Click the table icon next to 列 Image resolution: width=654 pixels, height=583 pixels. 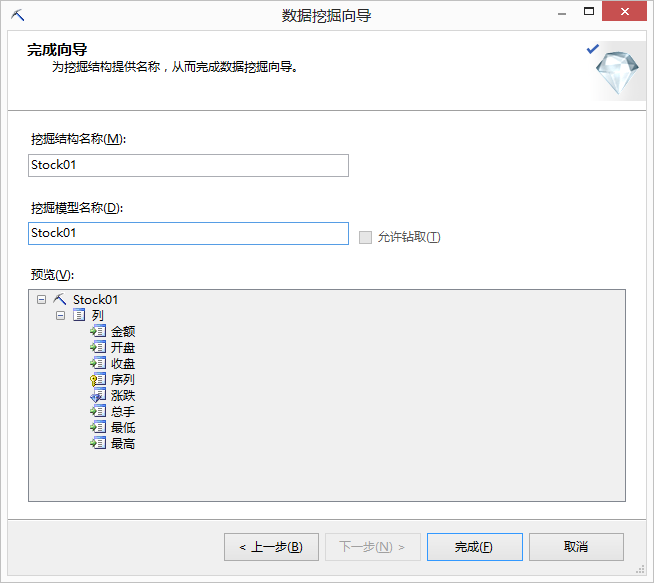(79, 315)
